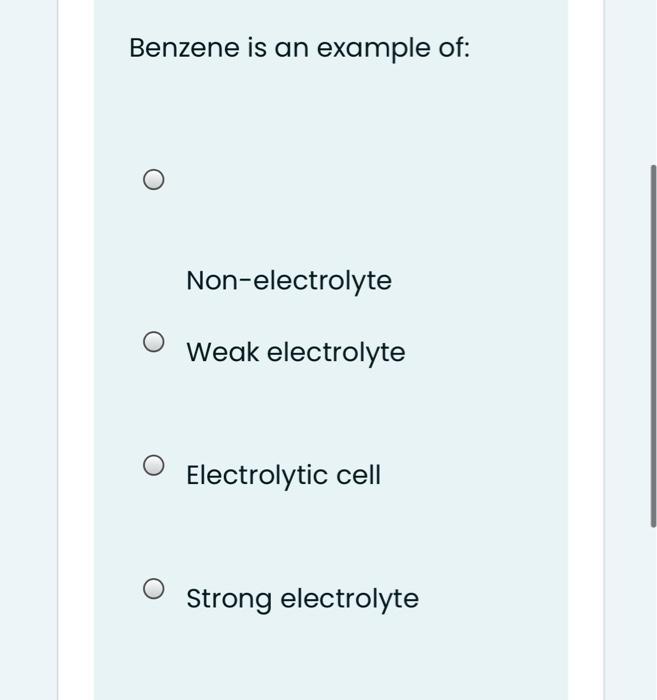Screen dimensions: 657x700
Task: Select the Weak electrolyte radio button
Action: (x=152, y=343)
